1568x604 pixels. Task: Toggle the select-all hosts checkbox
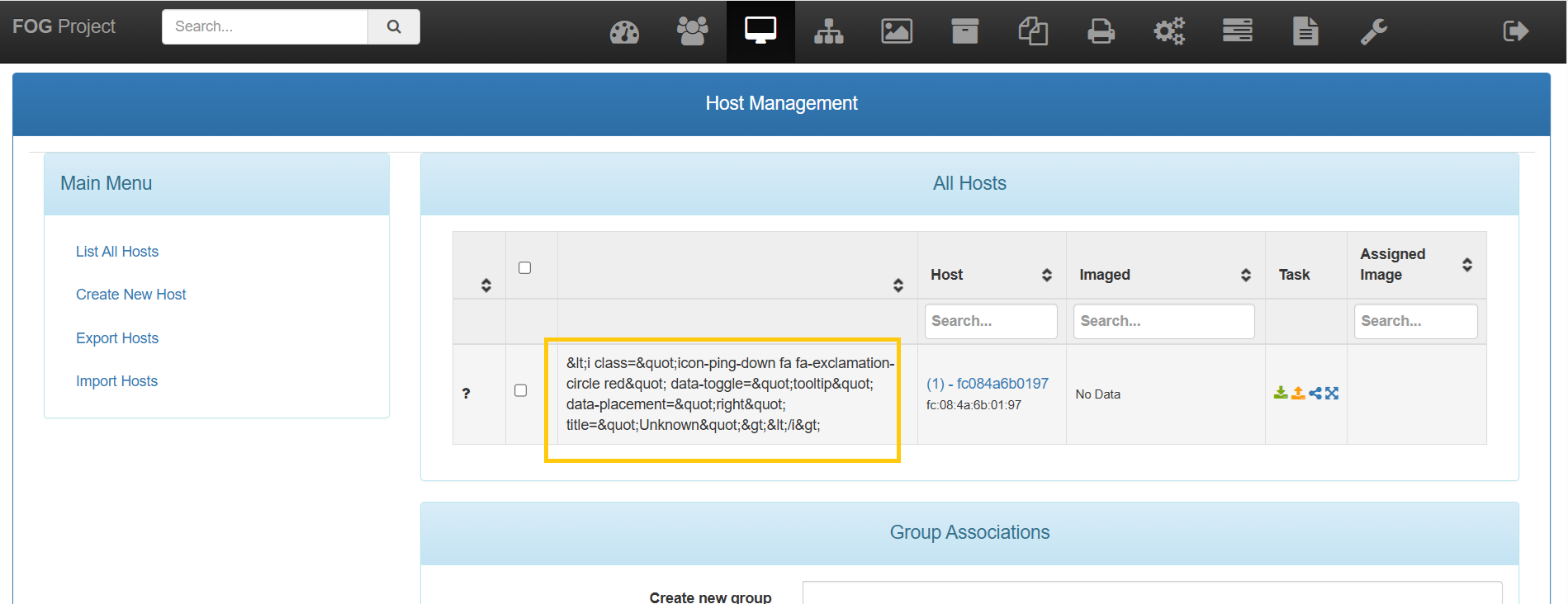(524, 267)
